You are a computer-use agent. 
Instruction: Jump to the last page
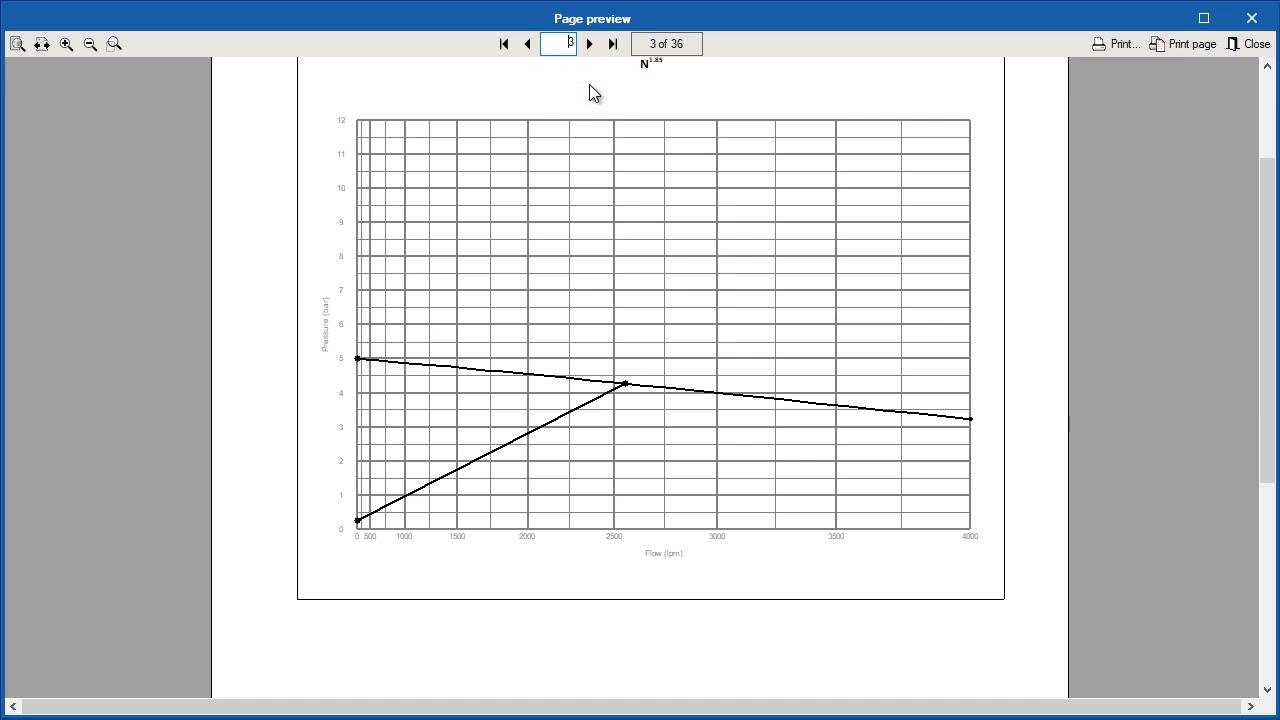[x=613, y=44]
